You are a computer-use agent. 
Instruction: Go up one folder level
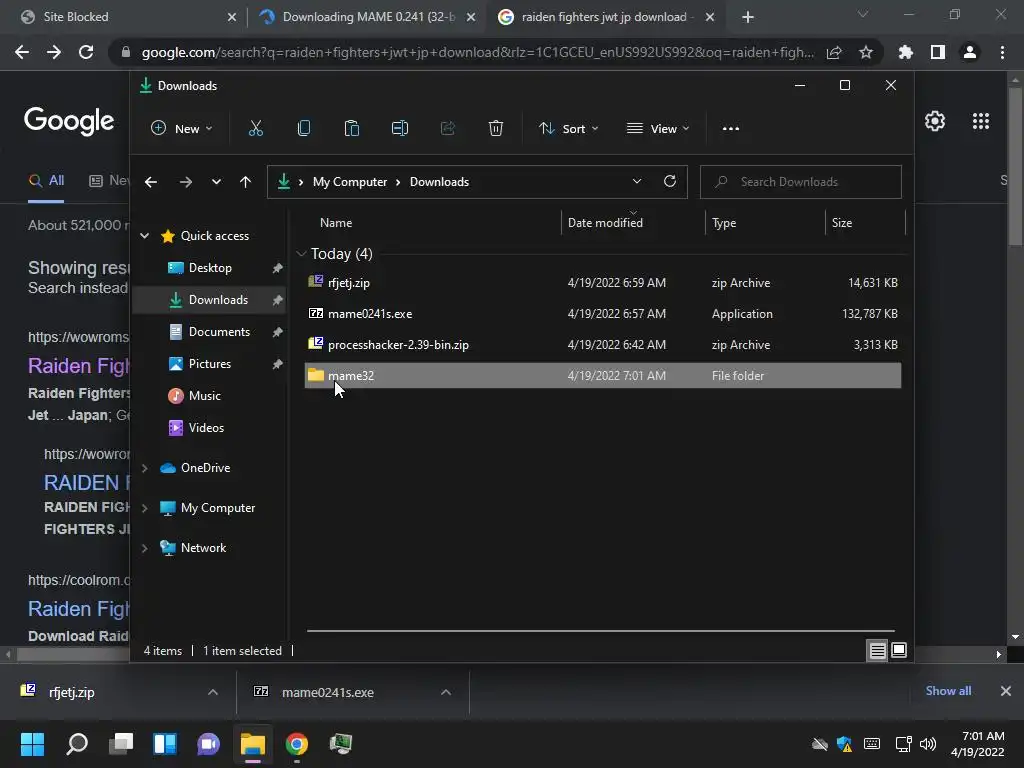click(246, 182)
